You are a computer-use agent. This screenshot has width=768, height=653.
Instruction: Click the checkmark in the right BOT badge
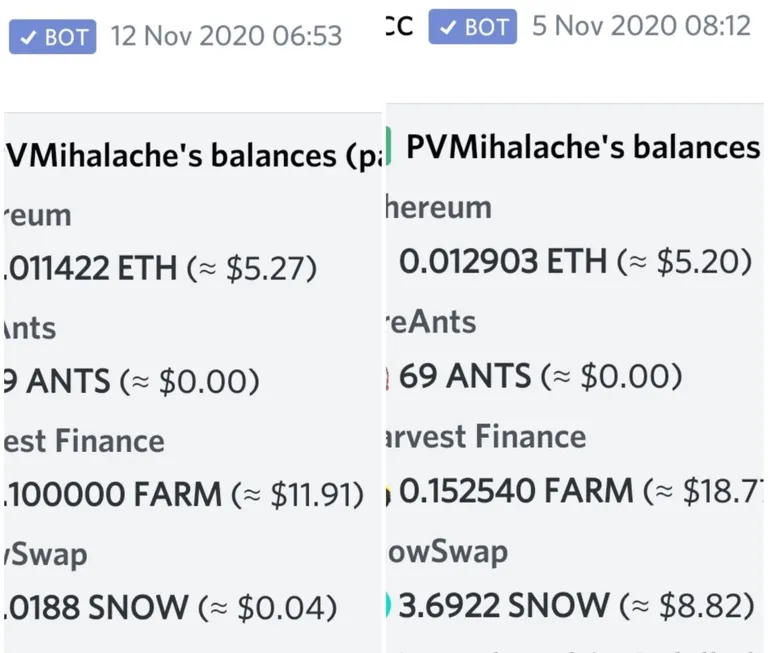[x=448, y=27]
